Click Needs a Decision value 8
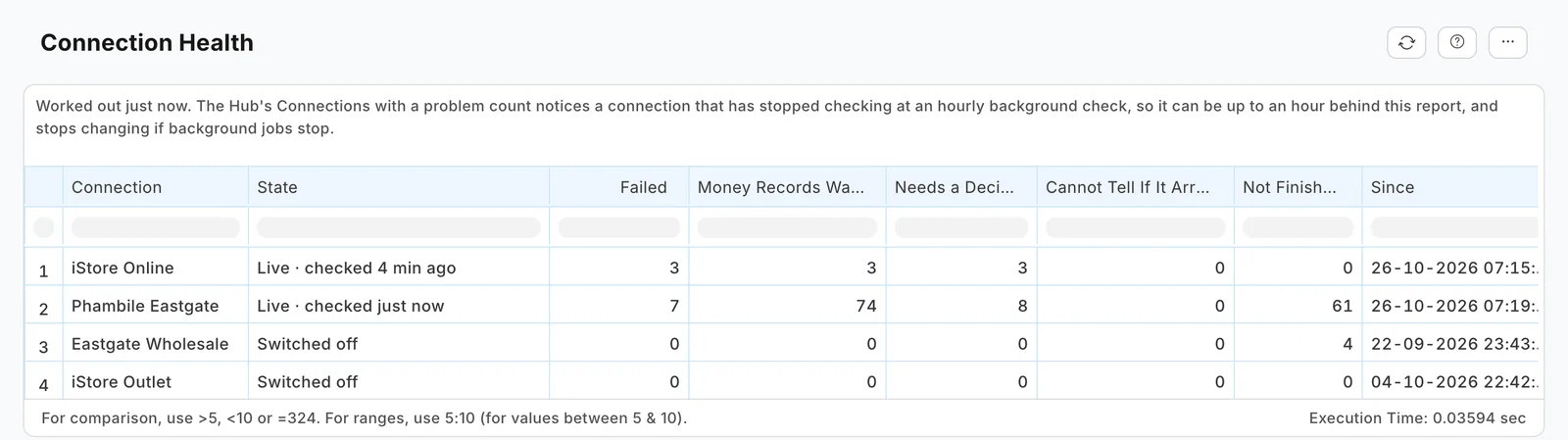This screenshot has width=1568, height=440. coord(961,306)
